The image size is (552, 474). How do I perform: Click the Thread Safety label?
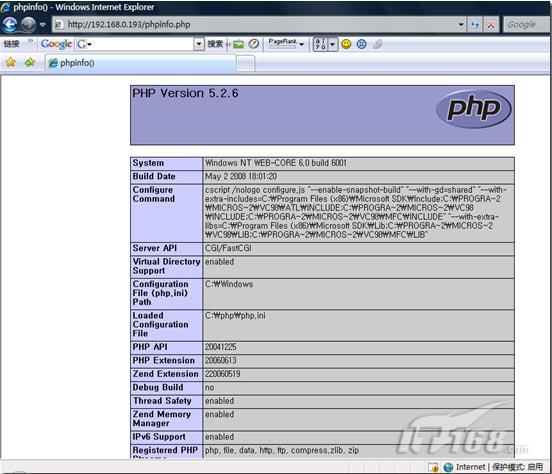pyautogui.click(x=162, y=401)
